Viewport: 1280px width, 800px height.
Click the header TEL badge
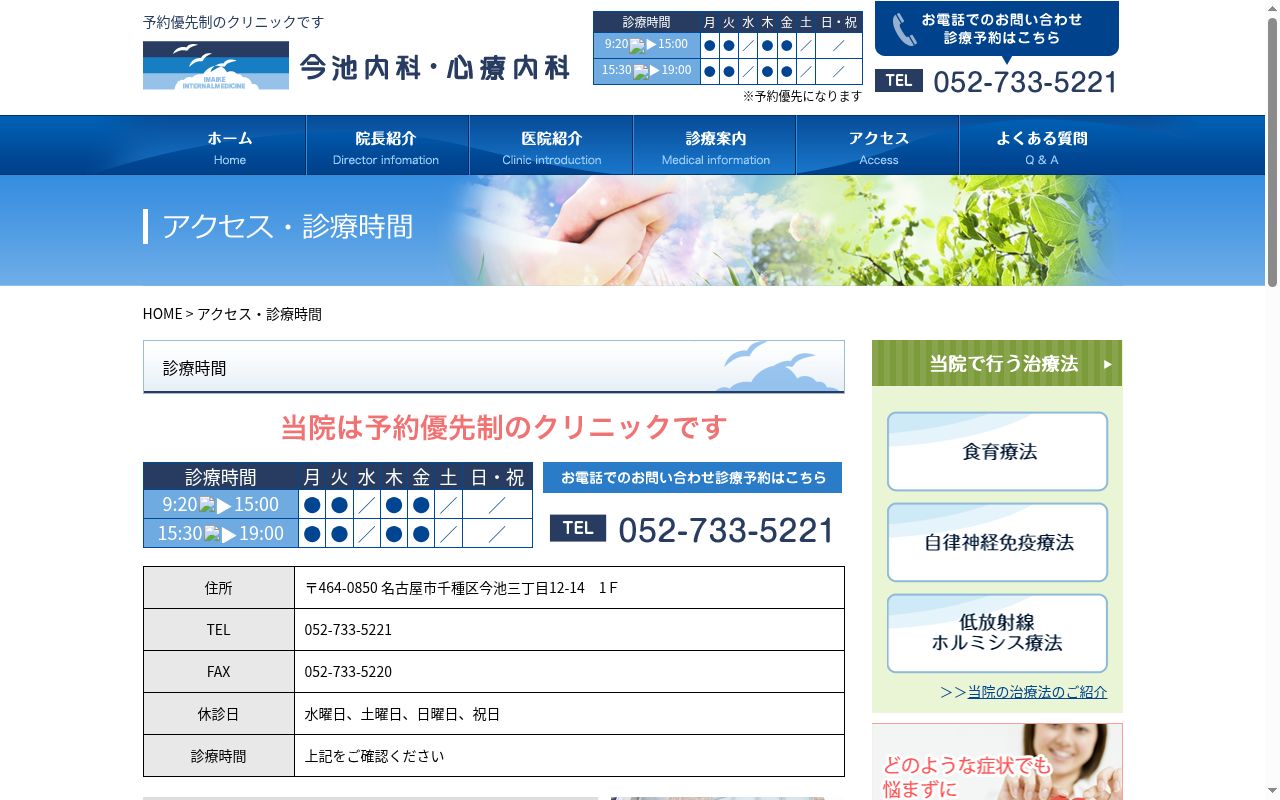[899, 80]
